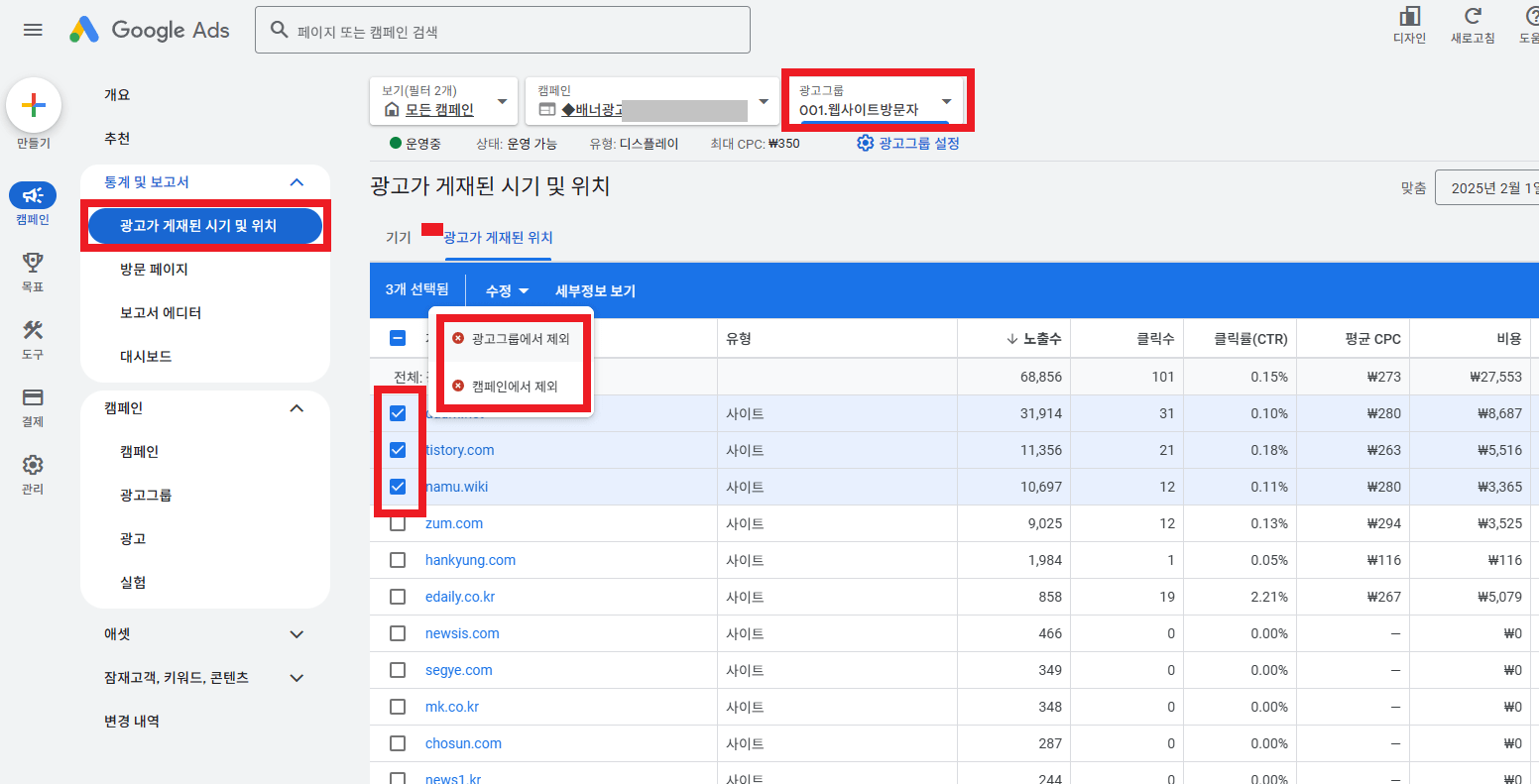Collapse the 통계 및 보고서 section

296,181
